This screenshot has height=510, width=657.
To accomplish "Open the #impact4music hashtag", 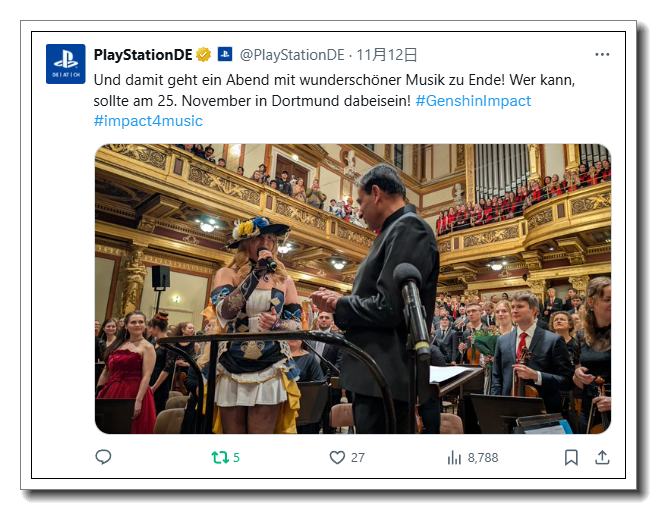I will [148, 121].
